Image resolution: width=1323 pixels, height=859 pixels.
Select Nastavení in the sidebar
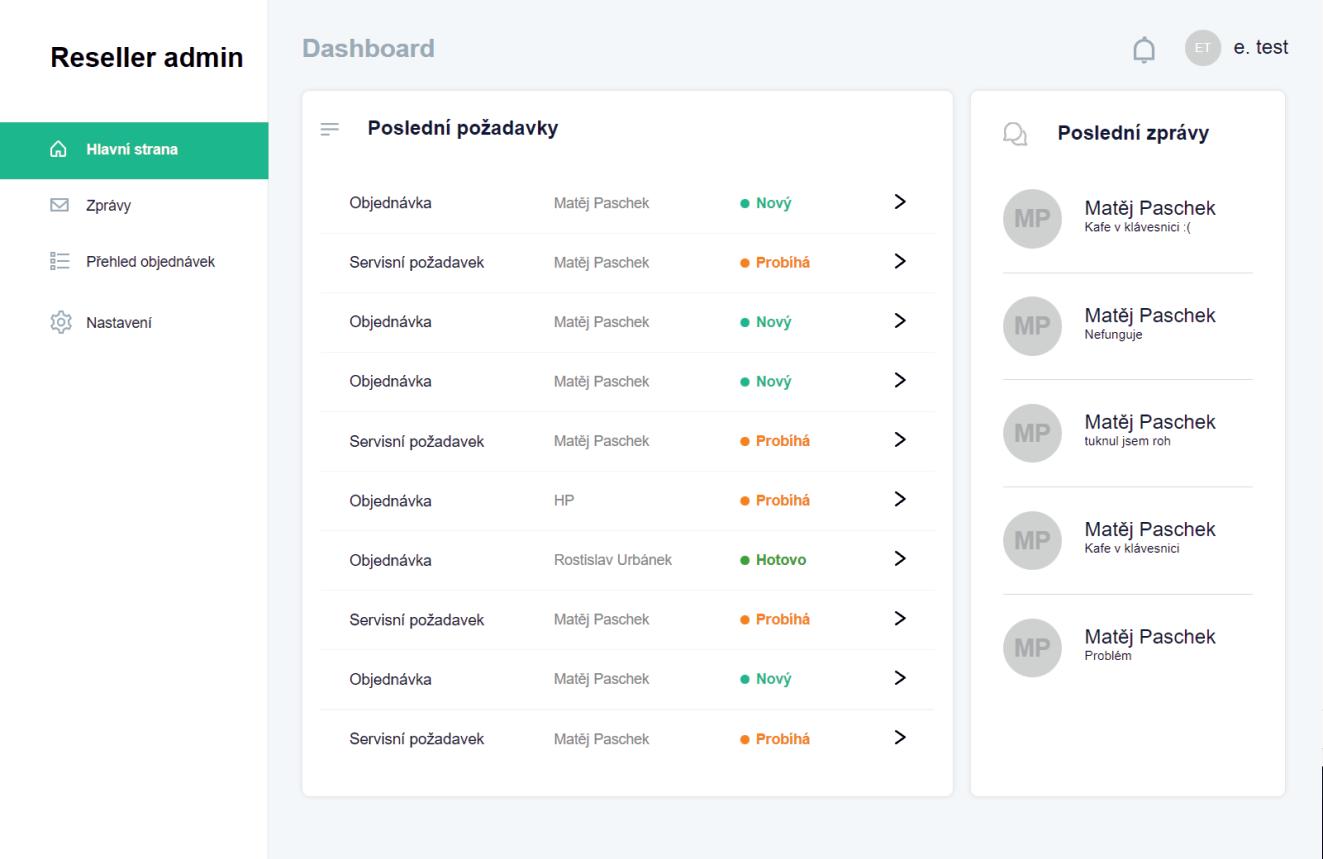[x=118, y=322]
